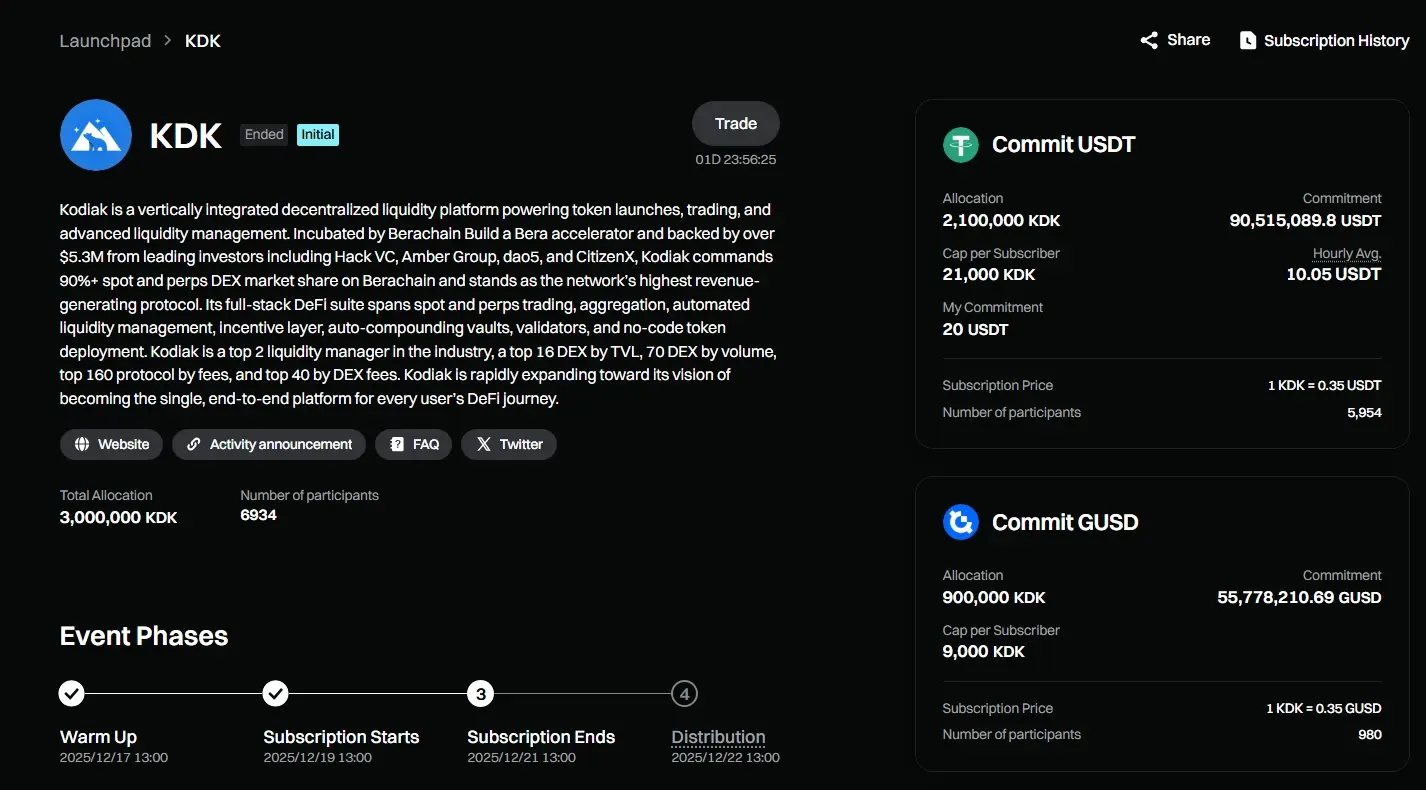Image resolution: width=1426 pixels, height=790 pixels.
Task: Go back to Launchpad via breadcrumb
Action: tap(105, 41)
